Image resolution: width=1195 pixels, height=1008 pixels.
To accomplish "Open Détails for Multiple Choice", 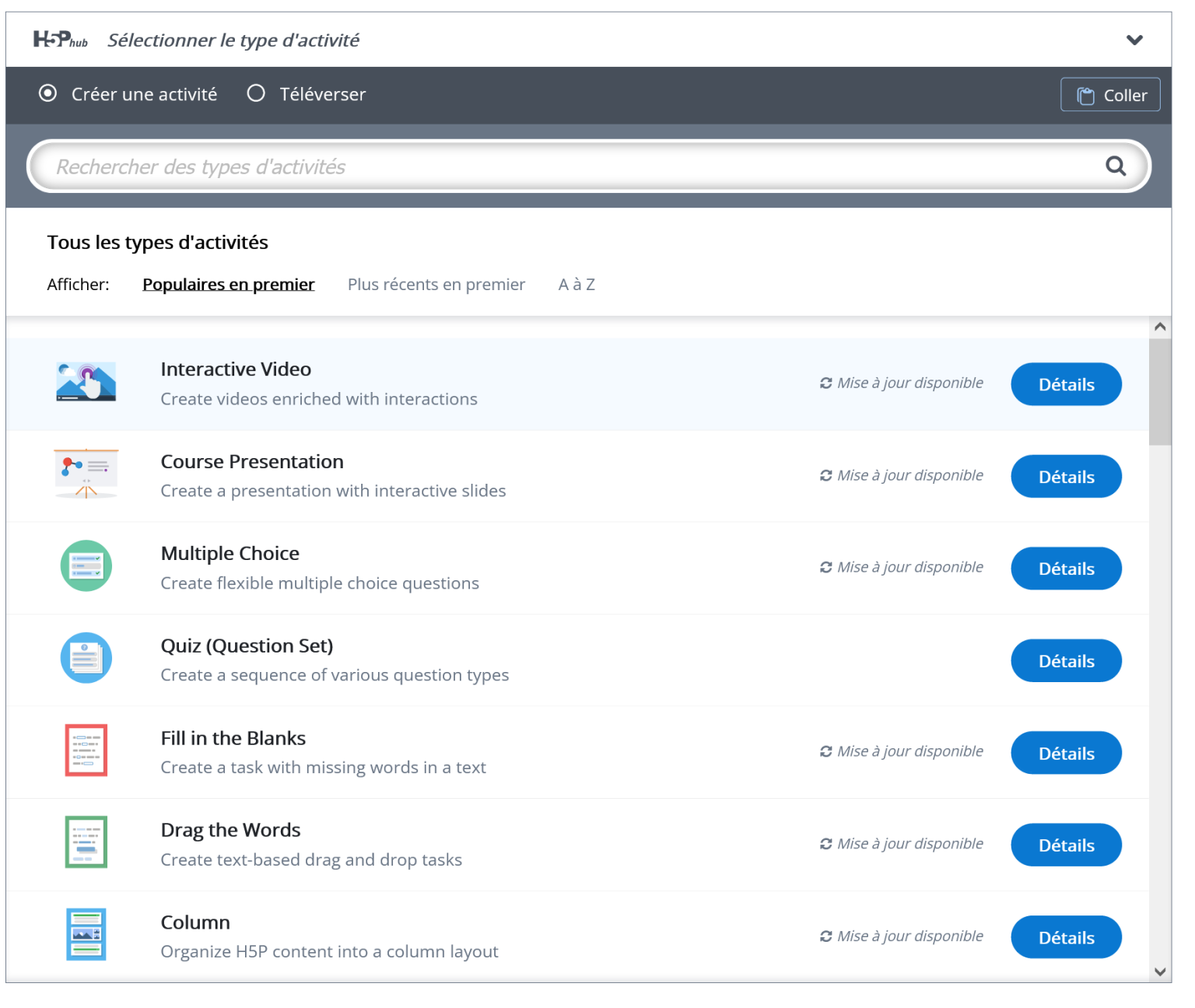I will click(x=1066, y=569).
